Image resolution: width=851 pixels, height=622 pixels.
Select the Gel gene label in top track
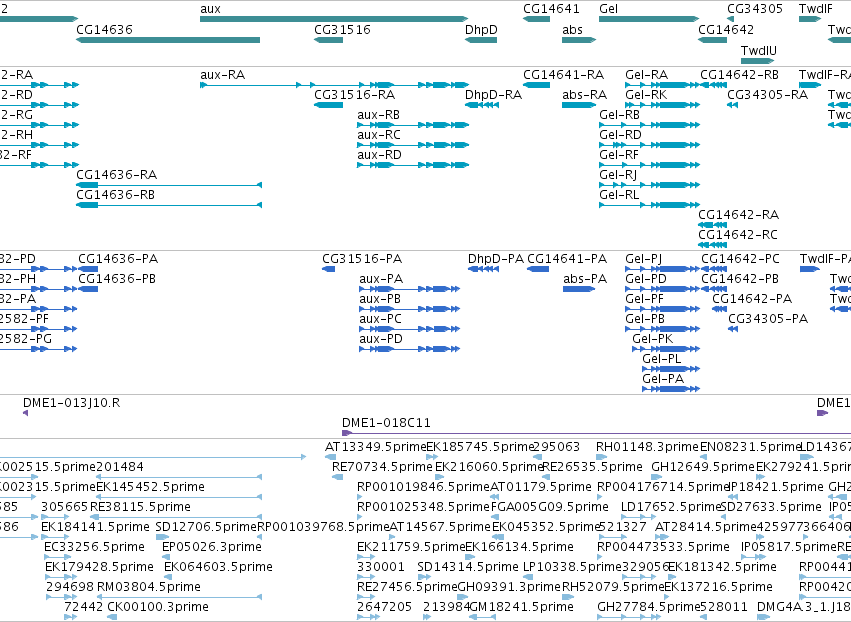[x=608, y=9]
